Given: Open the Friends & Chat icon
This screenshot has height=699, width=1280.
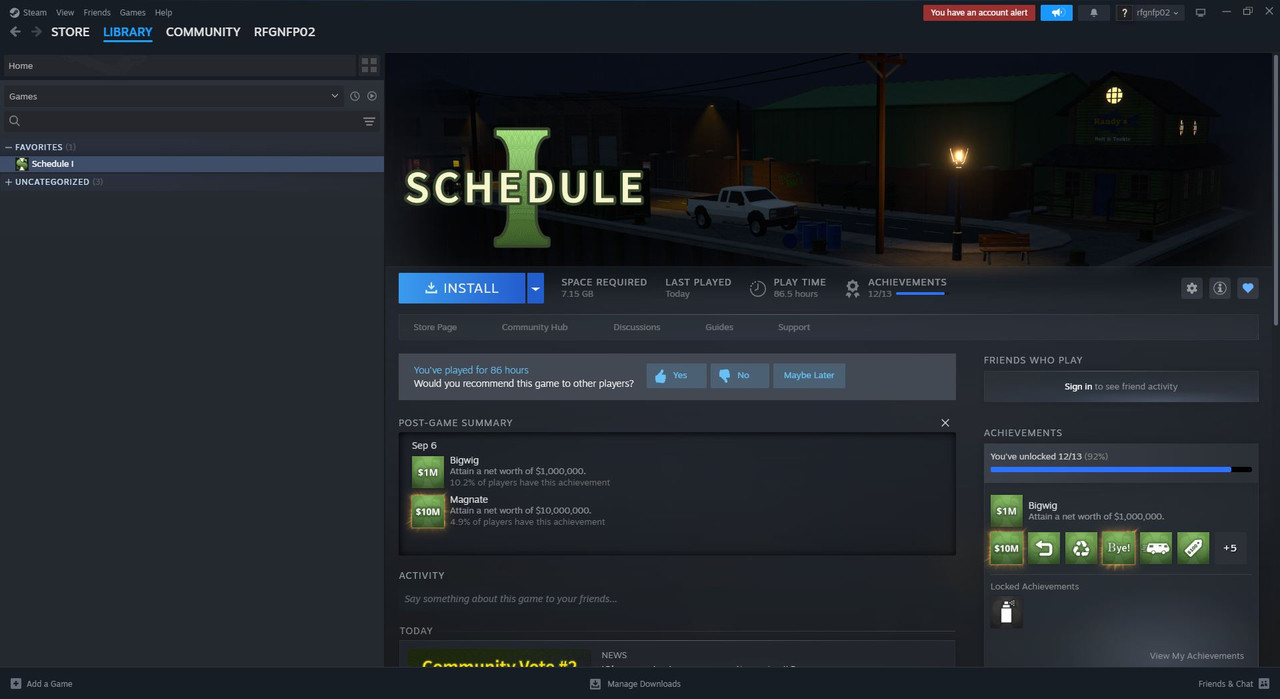Looking at the screenshot, I should tap(1264, 684).
